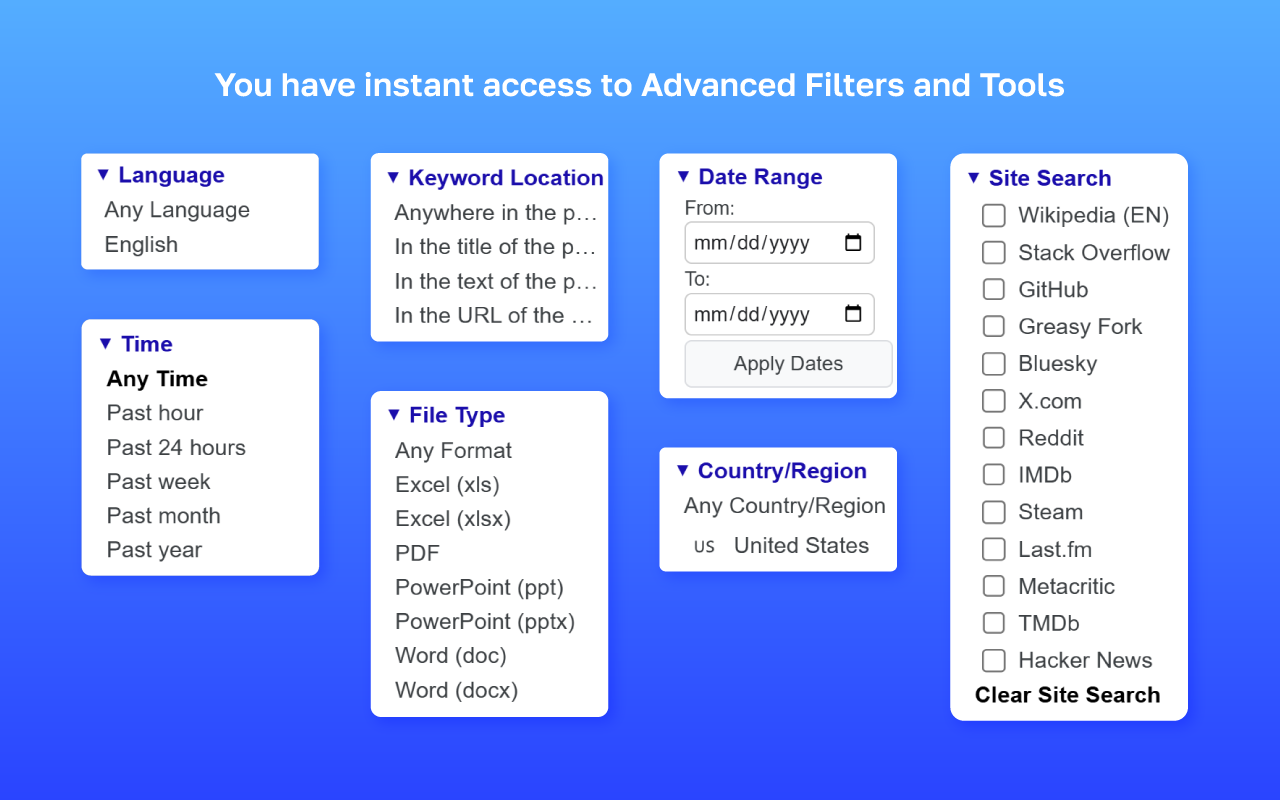Select Past 24 hours time filter

[x=176, y=447]
